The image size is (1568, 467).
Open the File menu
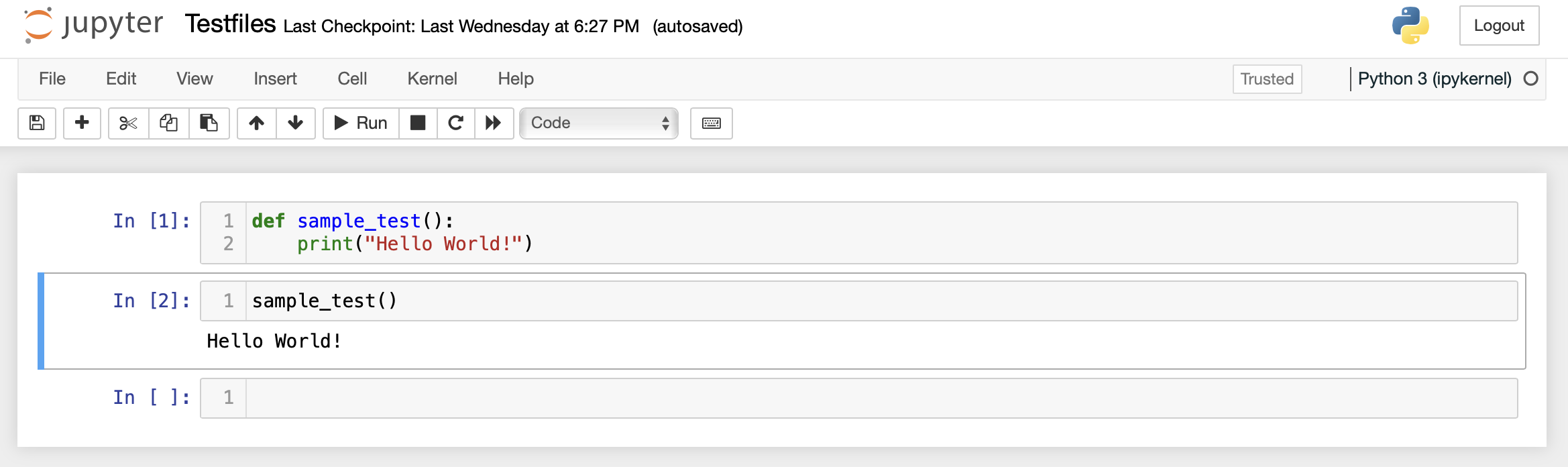click(x=52, y=79)
